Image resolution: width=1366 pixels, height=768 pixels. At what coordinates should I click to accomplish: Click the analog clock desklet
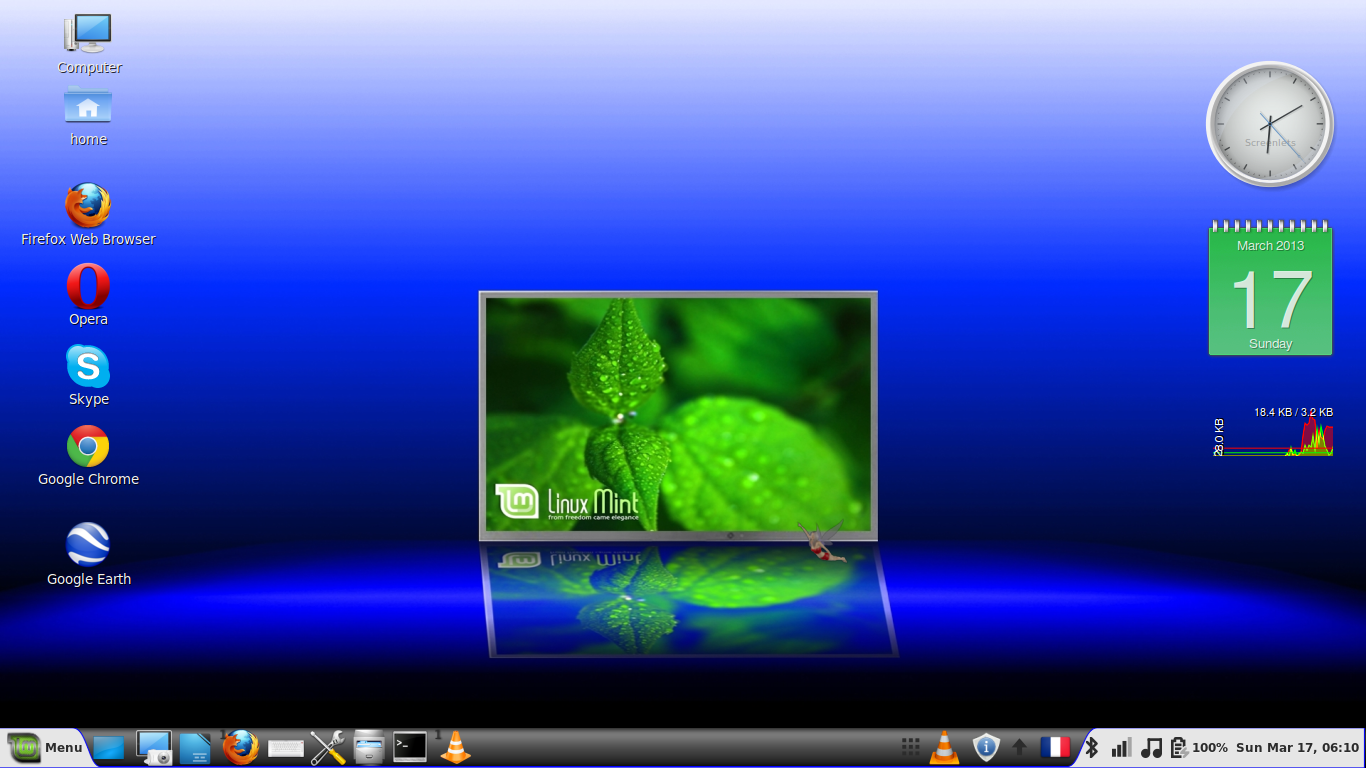(x=1270, y=124)
